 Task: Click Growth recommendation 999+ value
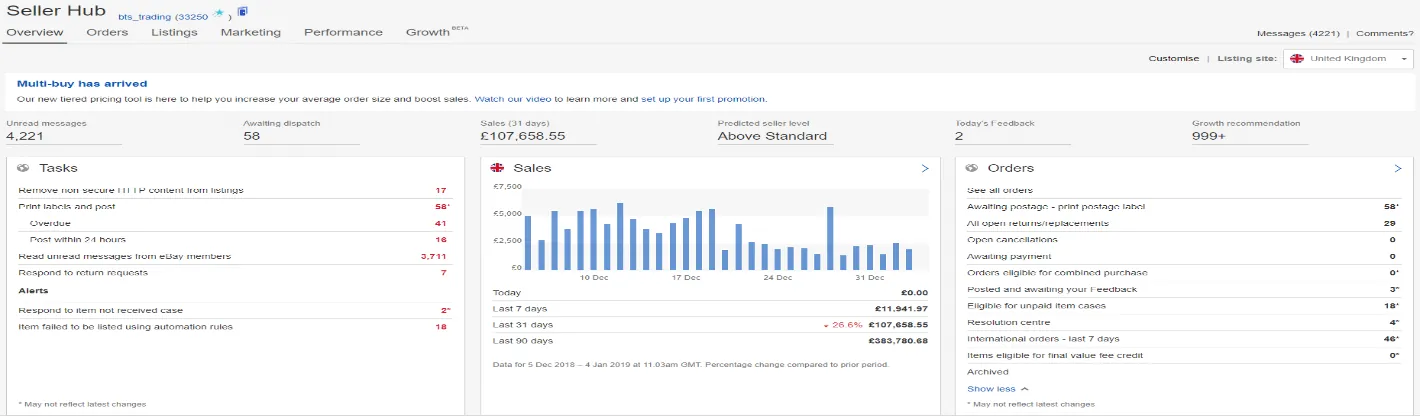pyautogui.click(x=1209, y=136)
